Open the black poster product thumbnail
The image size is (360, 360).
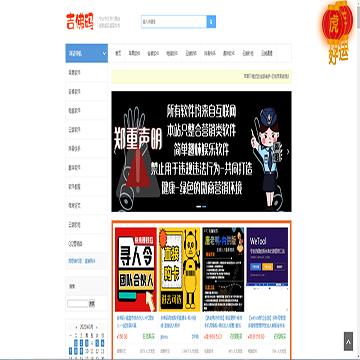pos(223,269)
